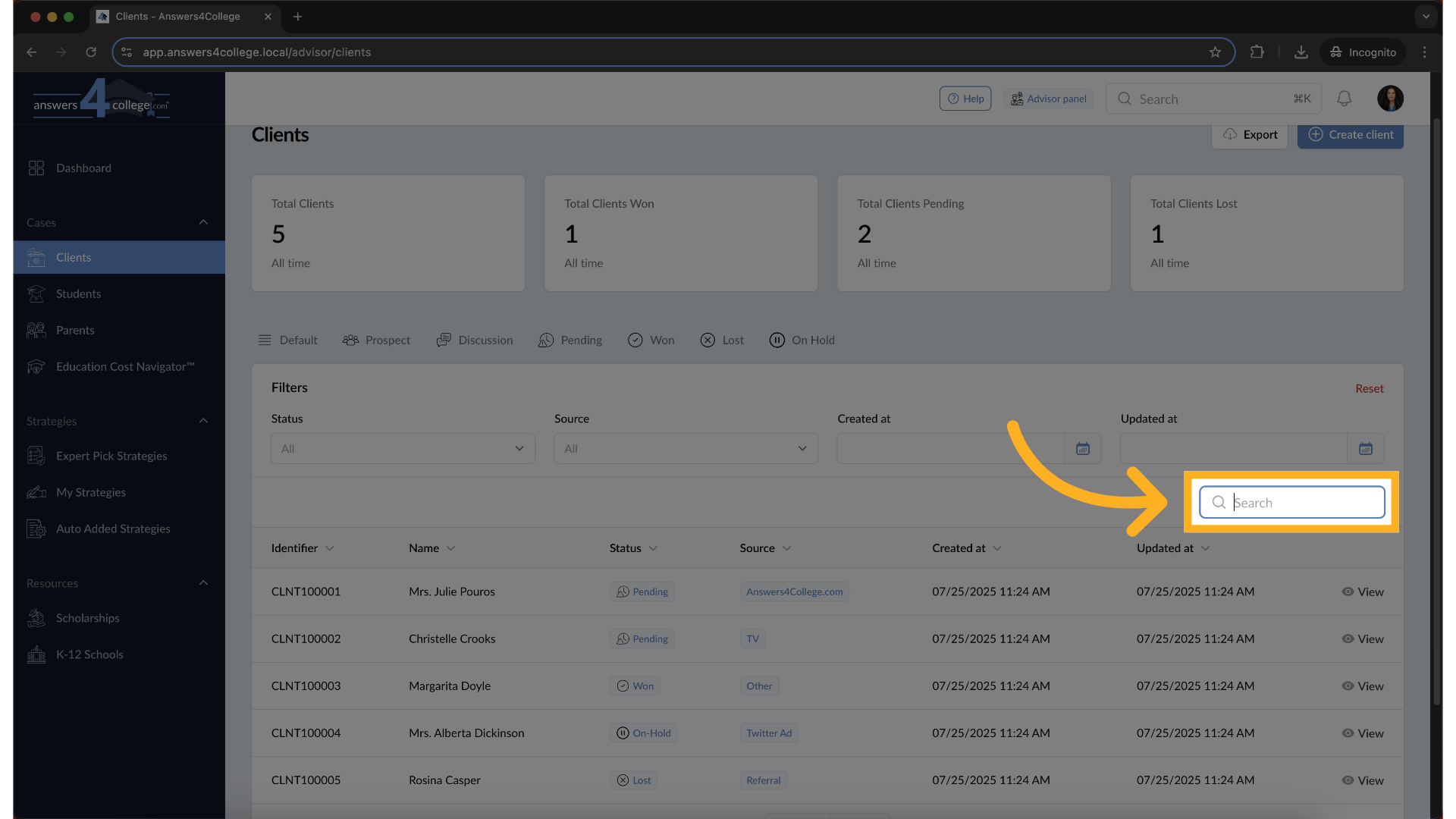Collapse the Strategies sidebar section
1456x819 pixels.
point(203,421)
